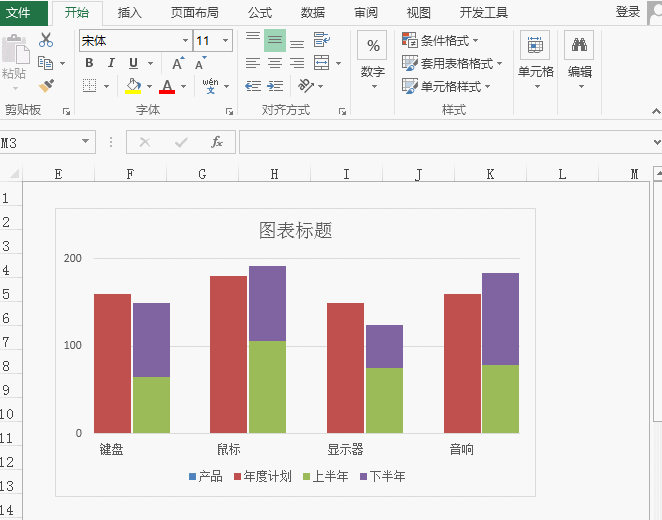Open the Copy options arrow
The height and width of the screenshot is (520, 662).
[x=62, y=63]
